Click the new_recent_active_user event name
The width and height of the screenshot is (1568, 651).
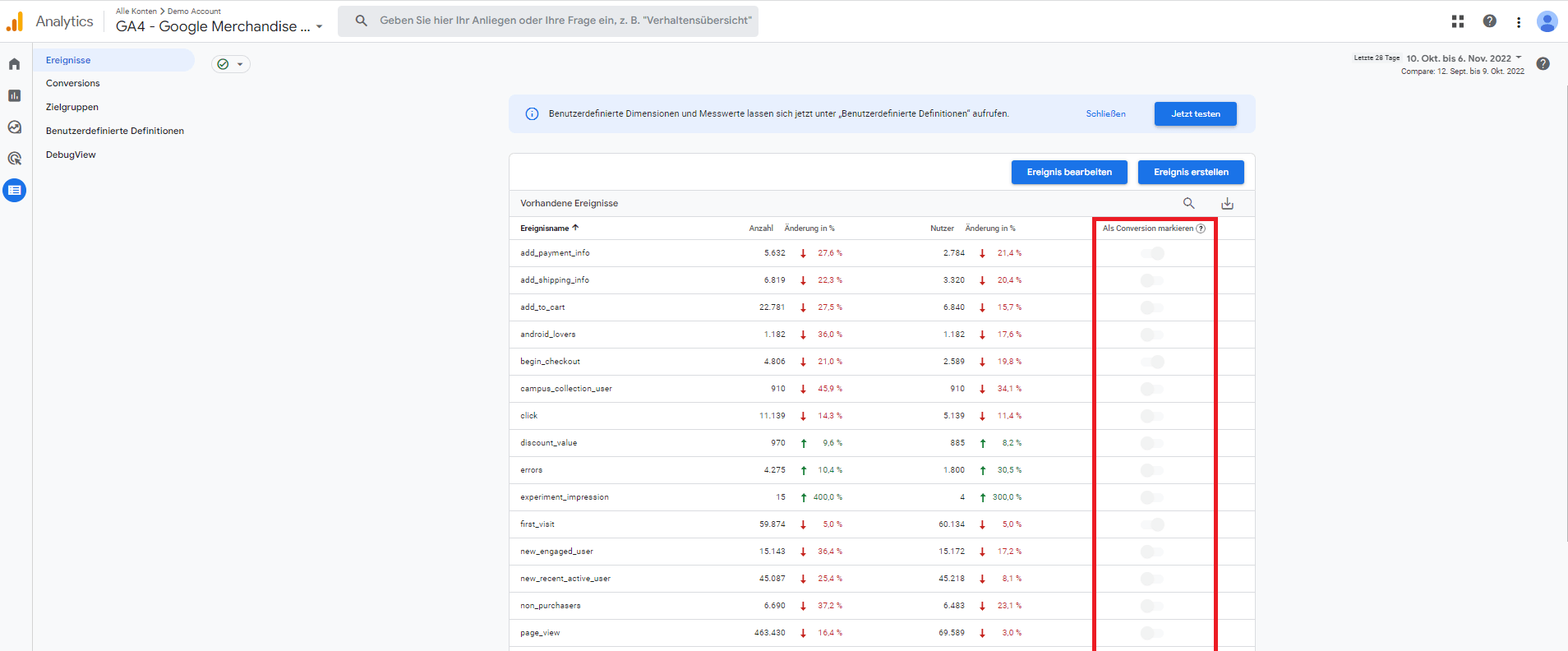click(x=565, y=579)
